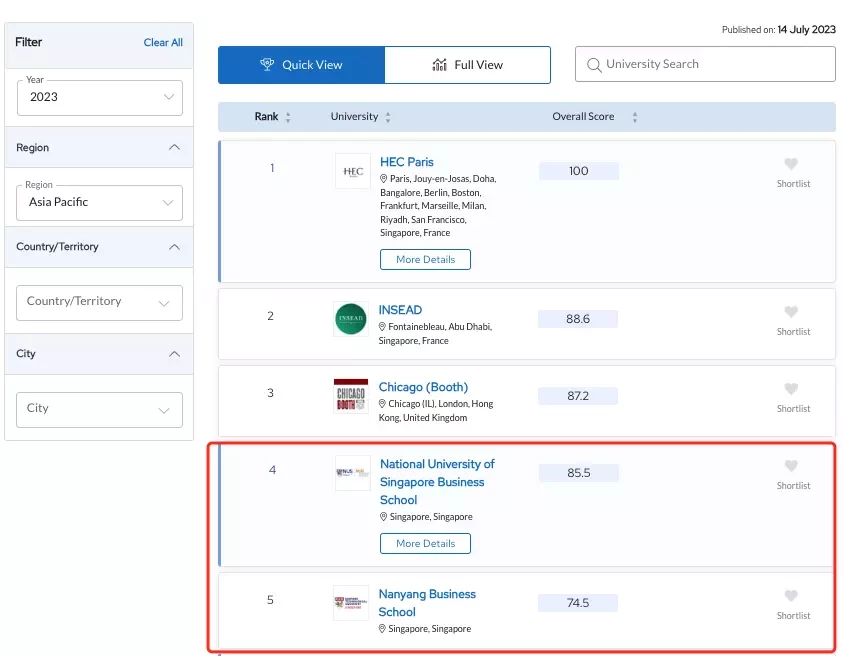Viewport: 843px width, 656px height.
Task: Click the Quick View trophy icon
Action: tap(267, 65)
